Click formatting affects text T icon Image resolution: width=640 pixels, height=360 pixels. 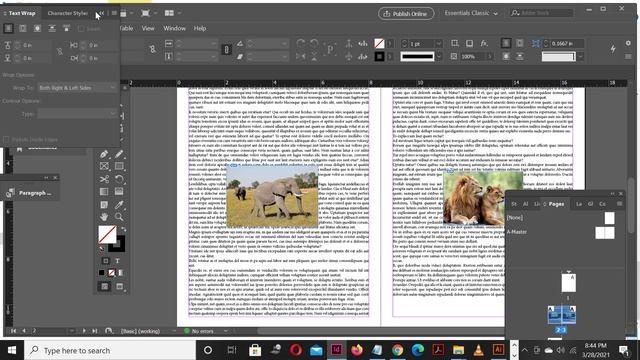117,261
